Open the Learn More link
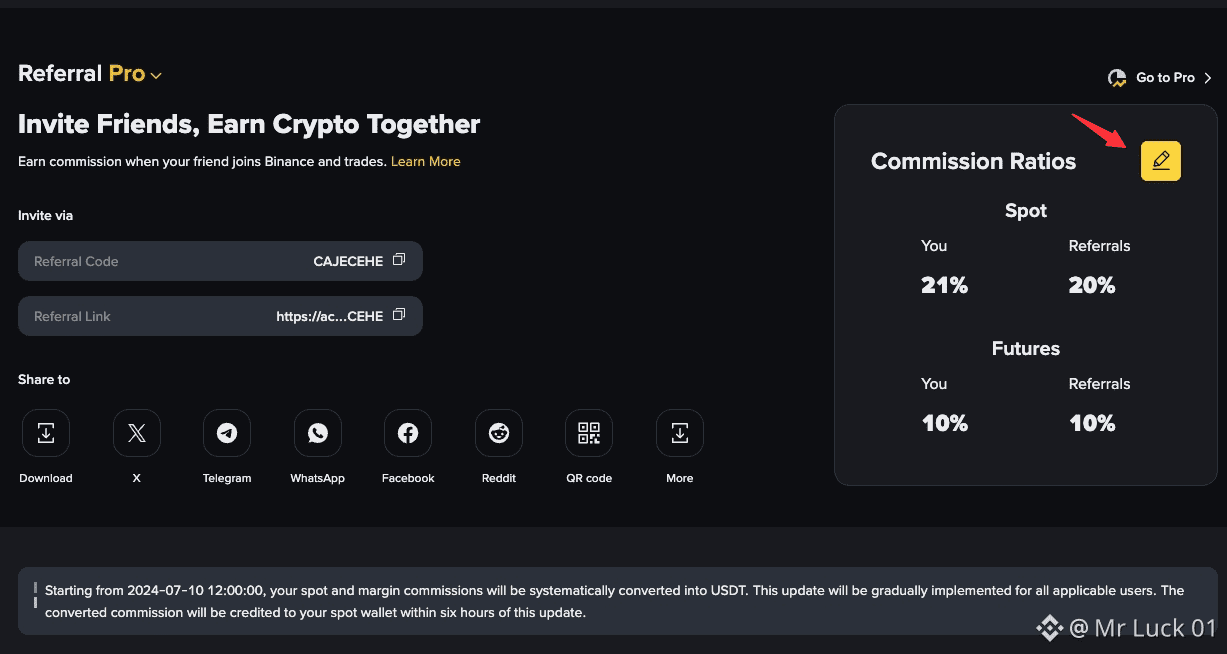The image size is (1227, 654). click(425, 161)
